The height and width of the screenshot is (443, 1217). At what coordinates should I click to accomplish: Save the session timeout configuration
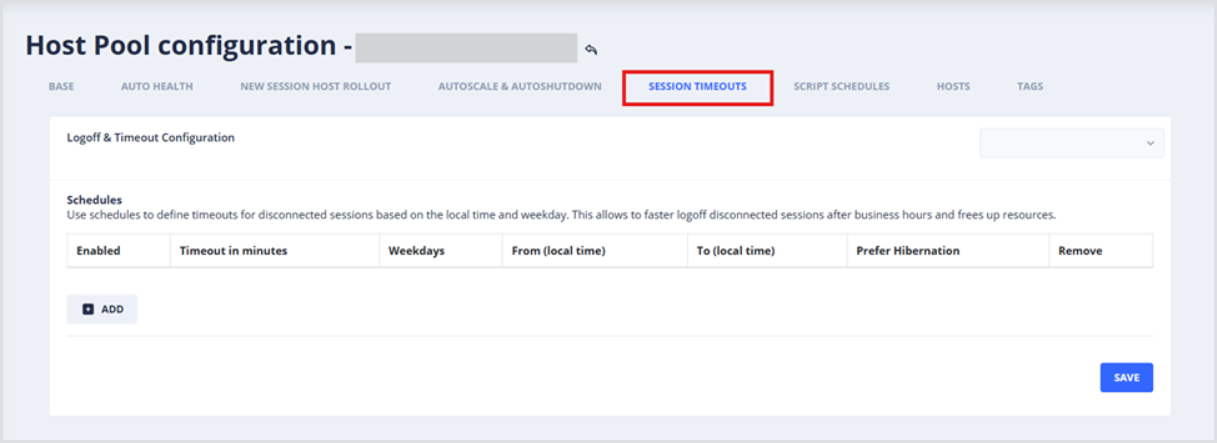click(1126, 377)
